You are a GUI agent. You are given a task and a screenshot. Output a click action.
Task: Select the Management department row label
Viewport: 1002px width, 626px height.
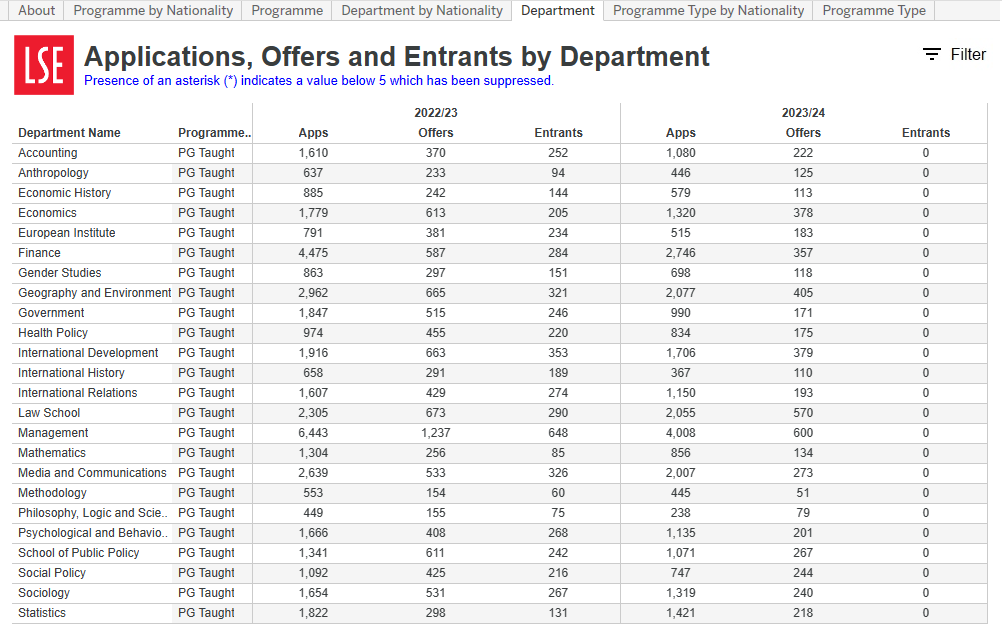coord(53,433)
